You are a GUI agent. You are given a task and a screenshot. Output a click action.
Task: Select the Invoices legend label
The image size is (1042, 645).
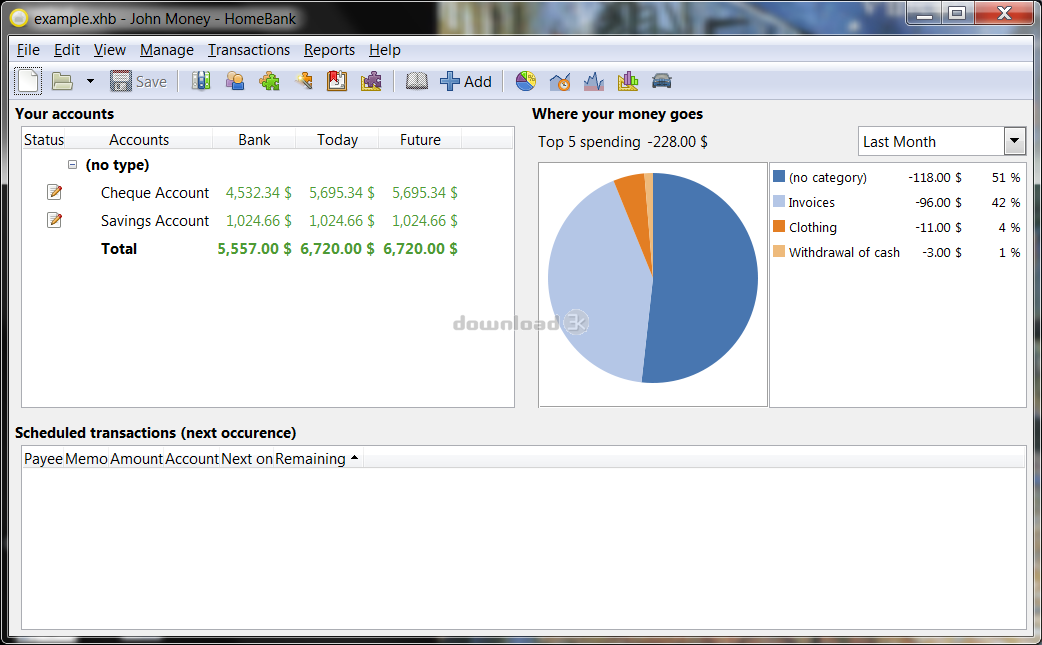[x=811, y=202]
